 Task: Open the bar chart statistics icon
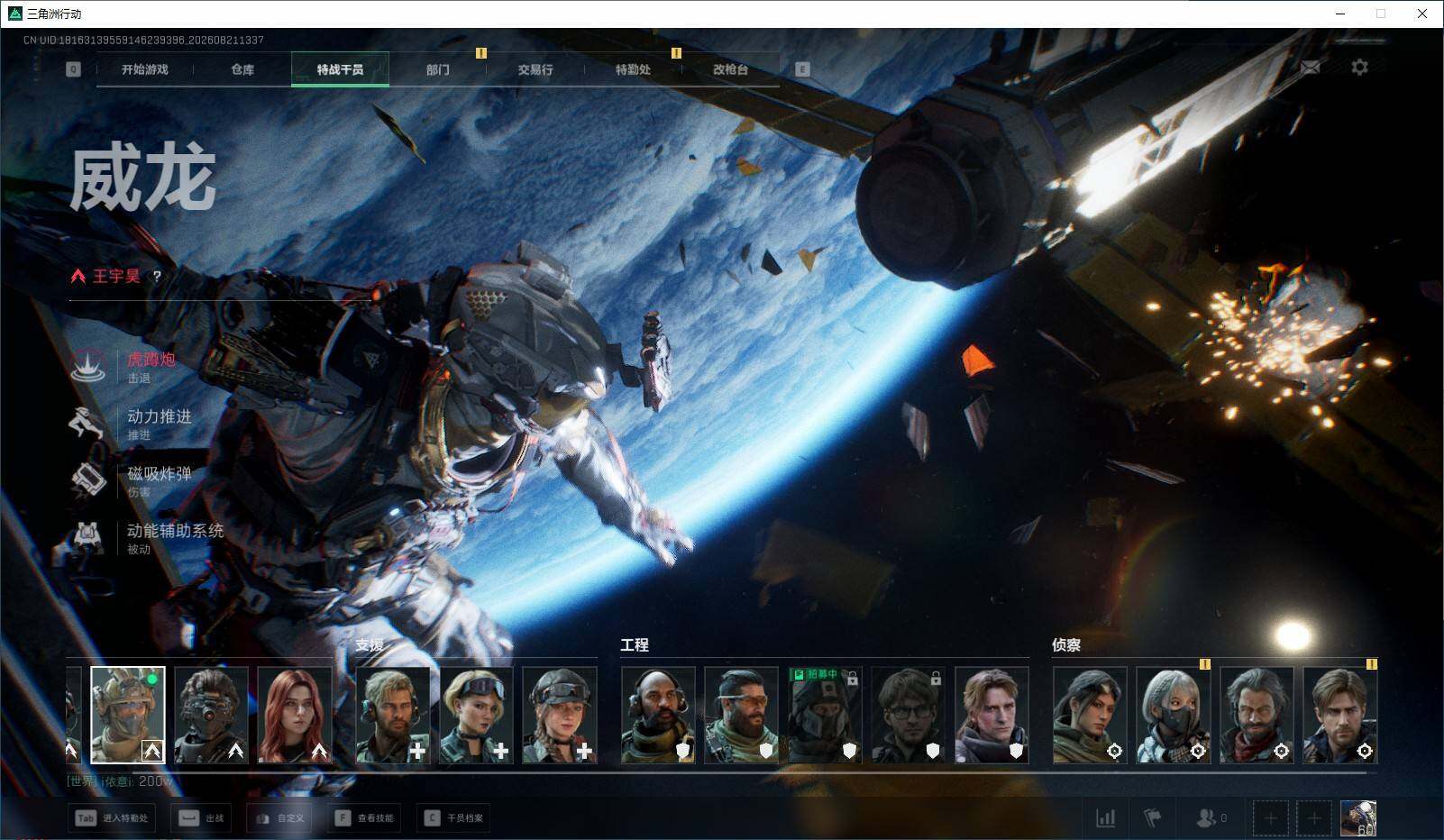point(1105,818)
